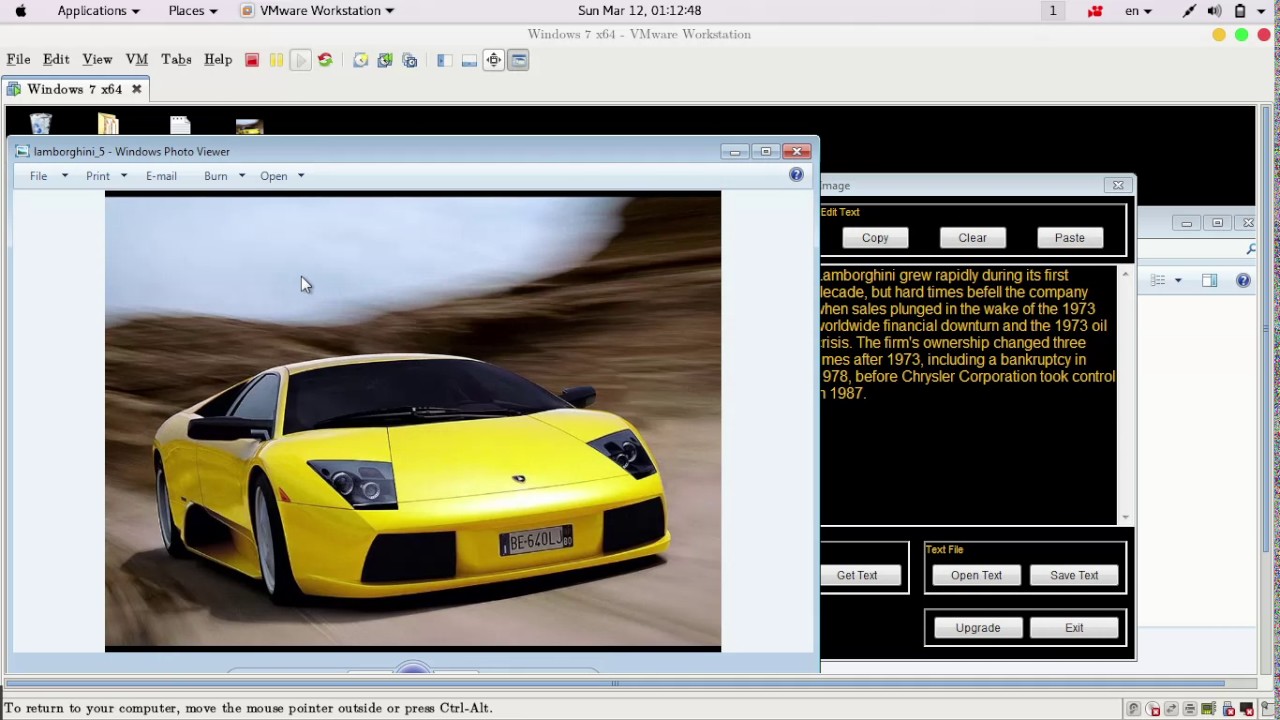Open the en keyboard layout dropdown
This screenshot has width=1280, height=720.
coord(1138,11)
